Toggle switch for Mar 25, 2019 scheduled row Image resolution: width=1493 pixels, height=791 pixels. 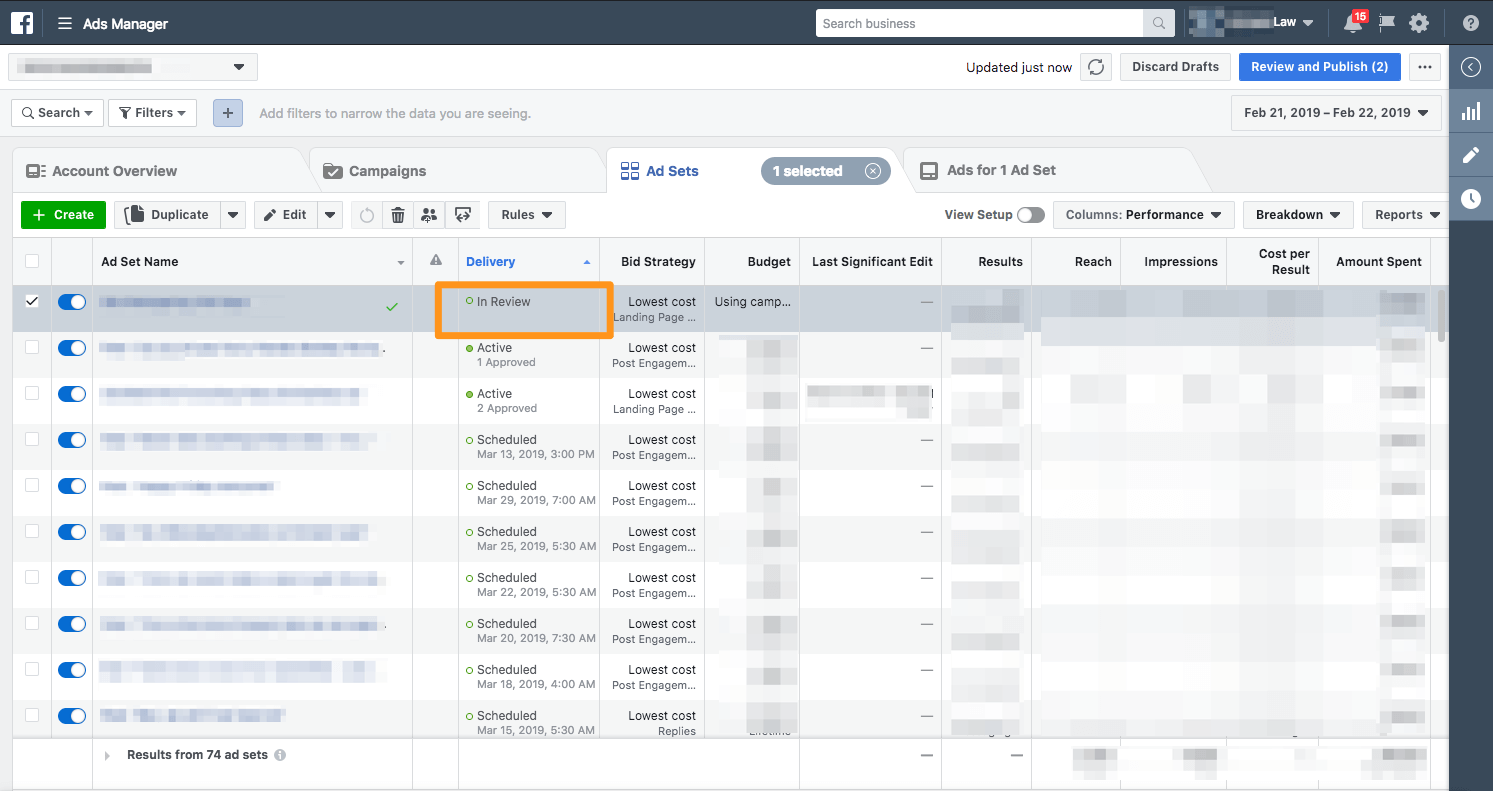(x=72, y=532)
